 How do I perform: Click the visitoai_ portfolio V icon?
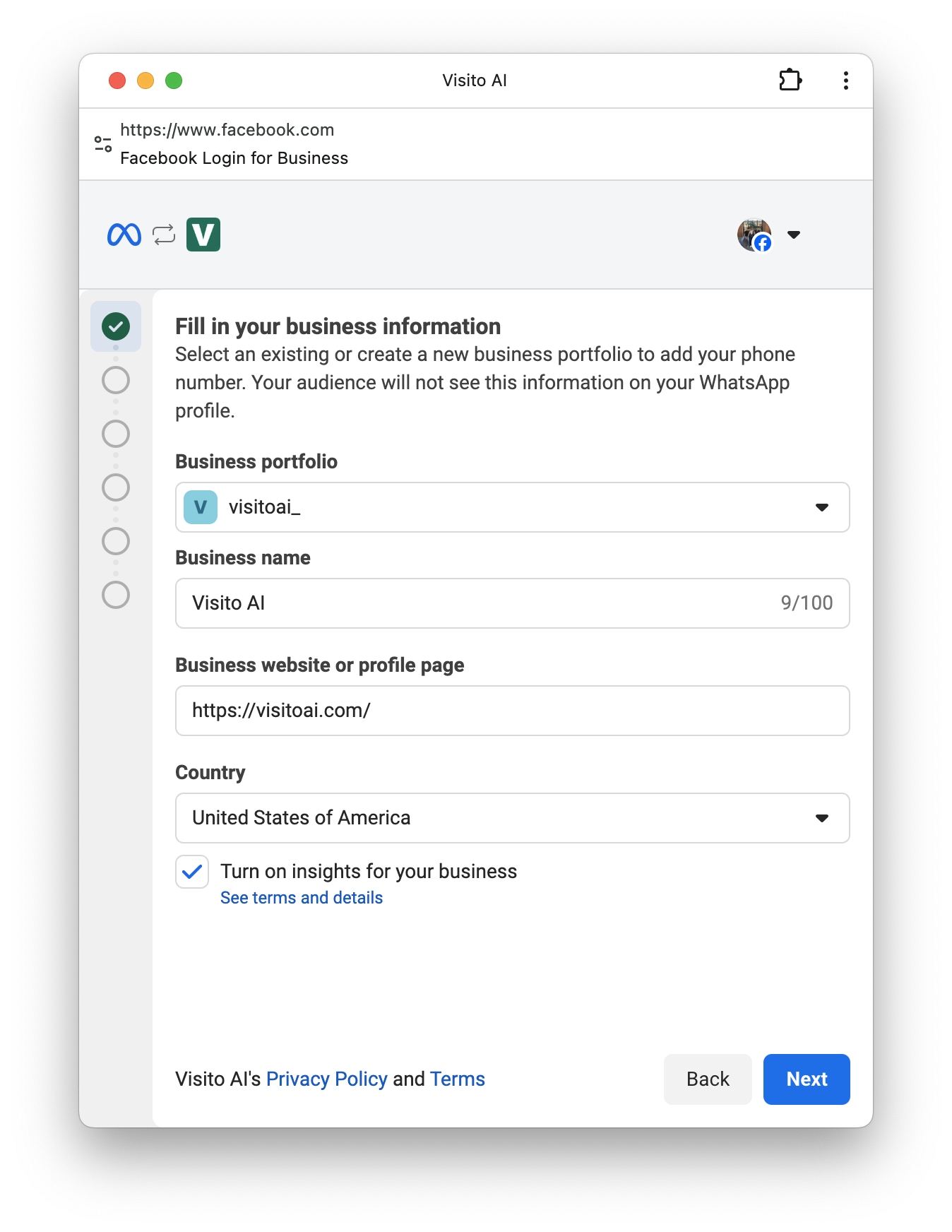pos(201,507)
